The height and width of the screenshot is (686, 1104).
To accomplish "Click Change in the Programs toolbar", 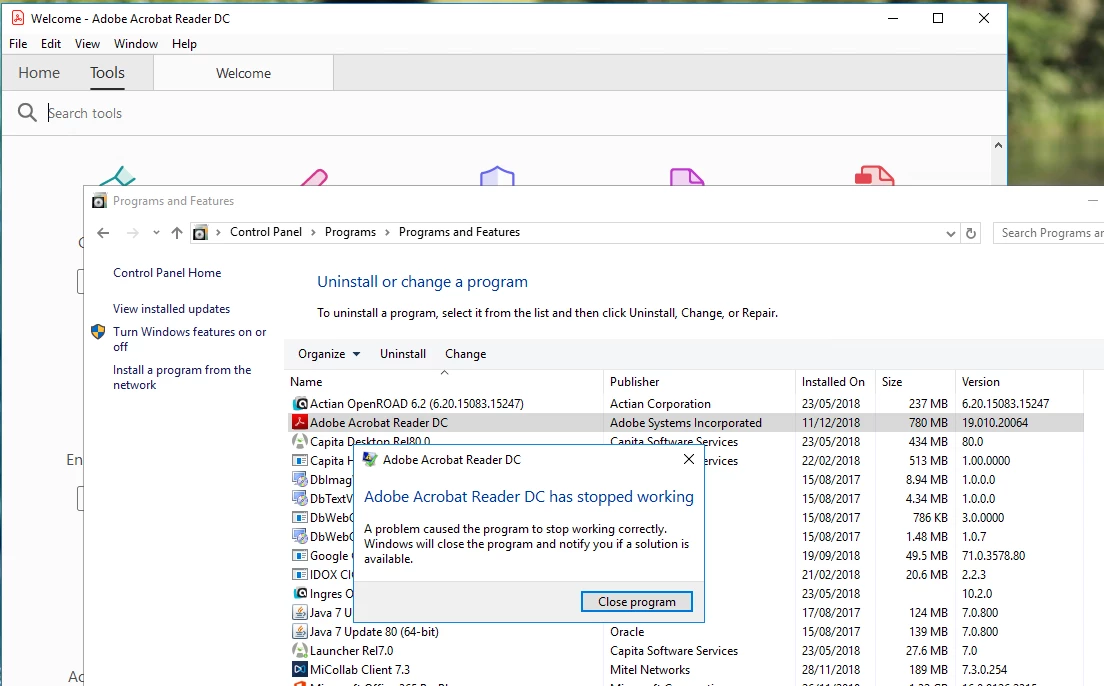I will pos(465,354).
